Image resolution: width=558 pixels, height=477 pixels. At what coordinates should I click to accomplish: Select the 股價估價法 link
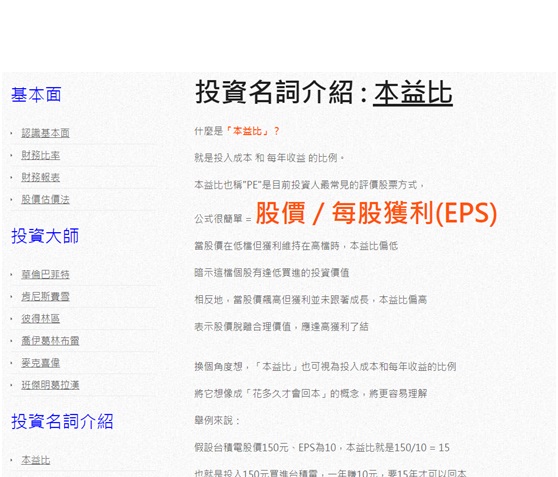(45, 199)
